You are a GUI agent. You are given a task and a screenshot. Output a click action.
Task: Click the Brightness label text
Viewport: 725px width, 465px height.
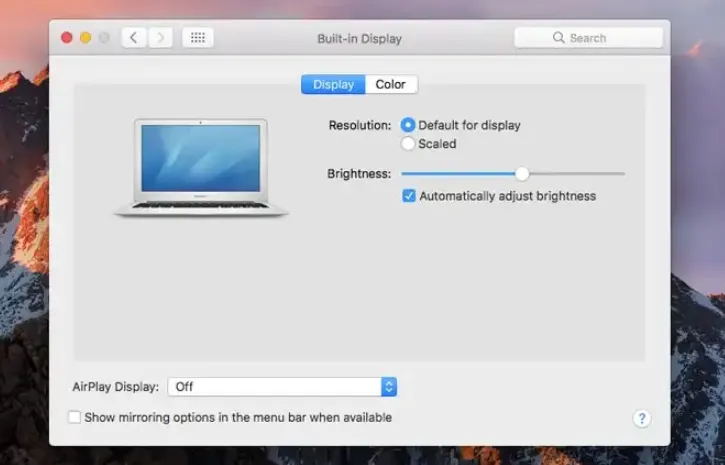coord(359,174)
